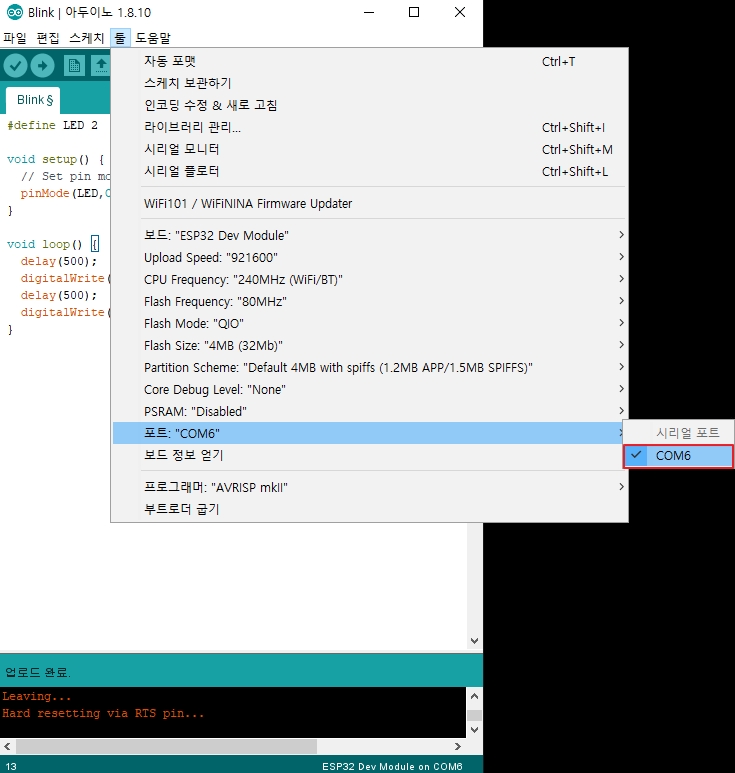Image resolution: width=735 pixels, height=773 pixels.
Task: Click the "void setup()" code line
Action: (x=55, y=159)
